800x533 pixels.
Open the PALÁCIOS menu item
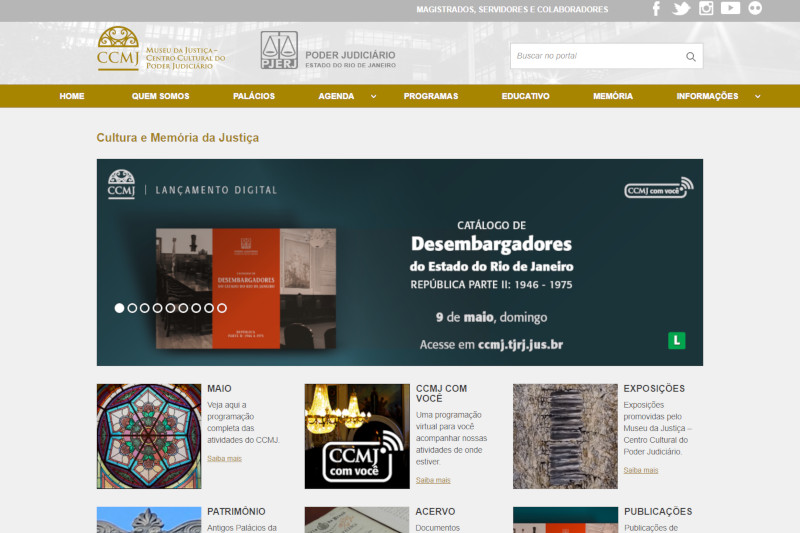254,96
